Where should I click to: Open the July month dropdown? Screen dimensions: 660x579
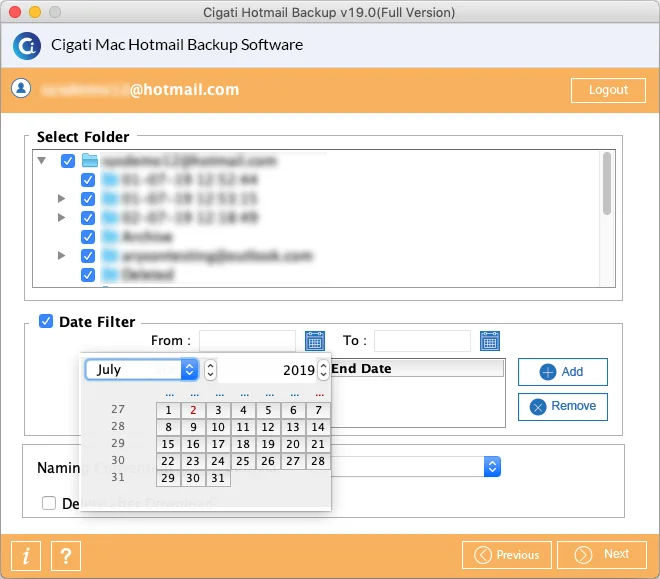(x=142, y=370)
